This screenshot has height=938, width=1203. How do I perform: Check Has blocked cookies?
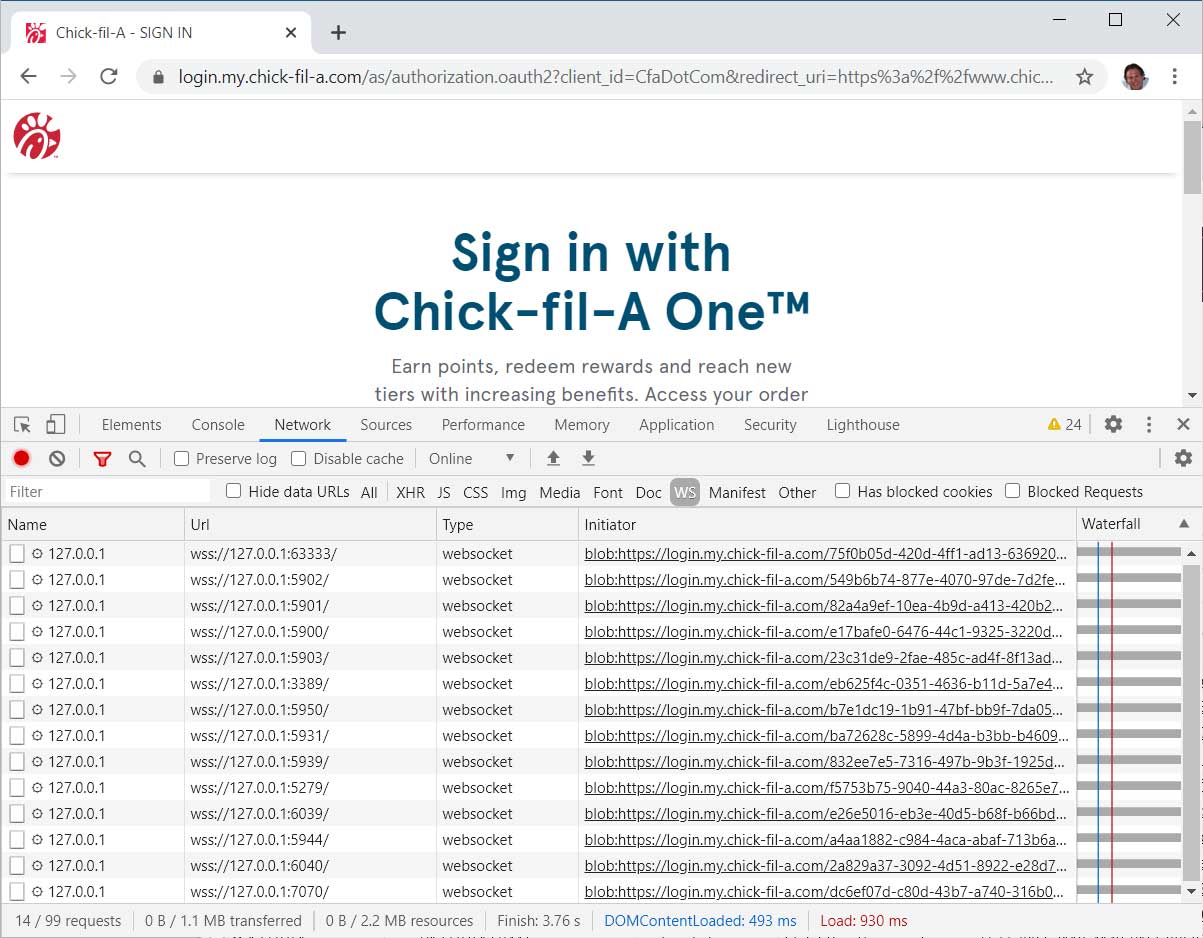coord(842,491)
